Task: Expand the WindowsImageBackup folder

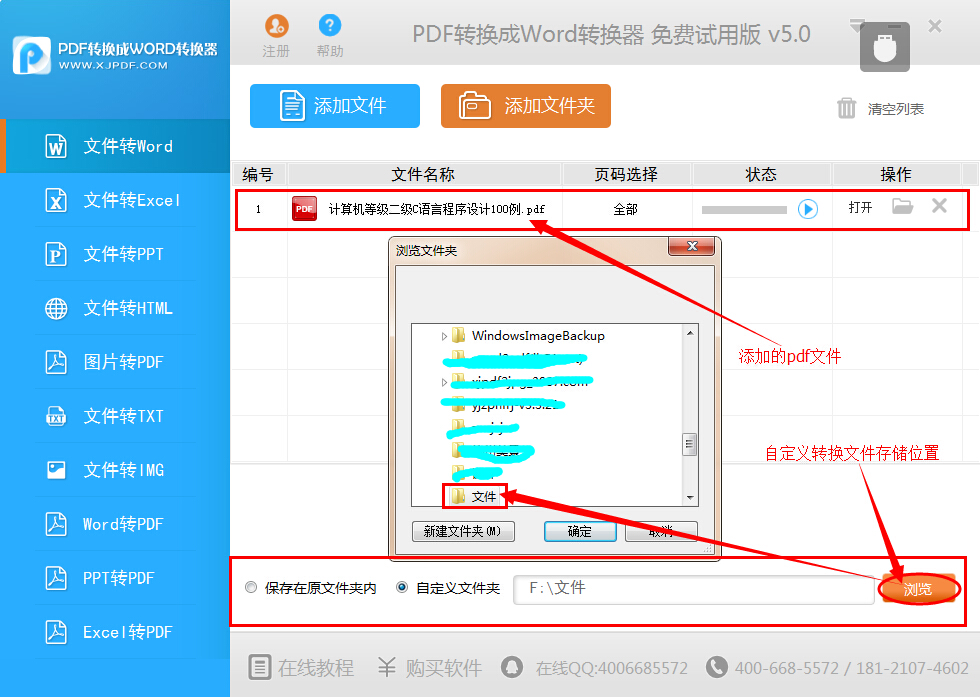Action: point(444,336)
